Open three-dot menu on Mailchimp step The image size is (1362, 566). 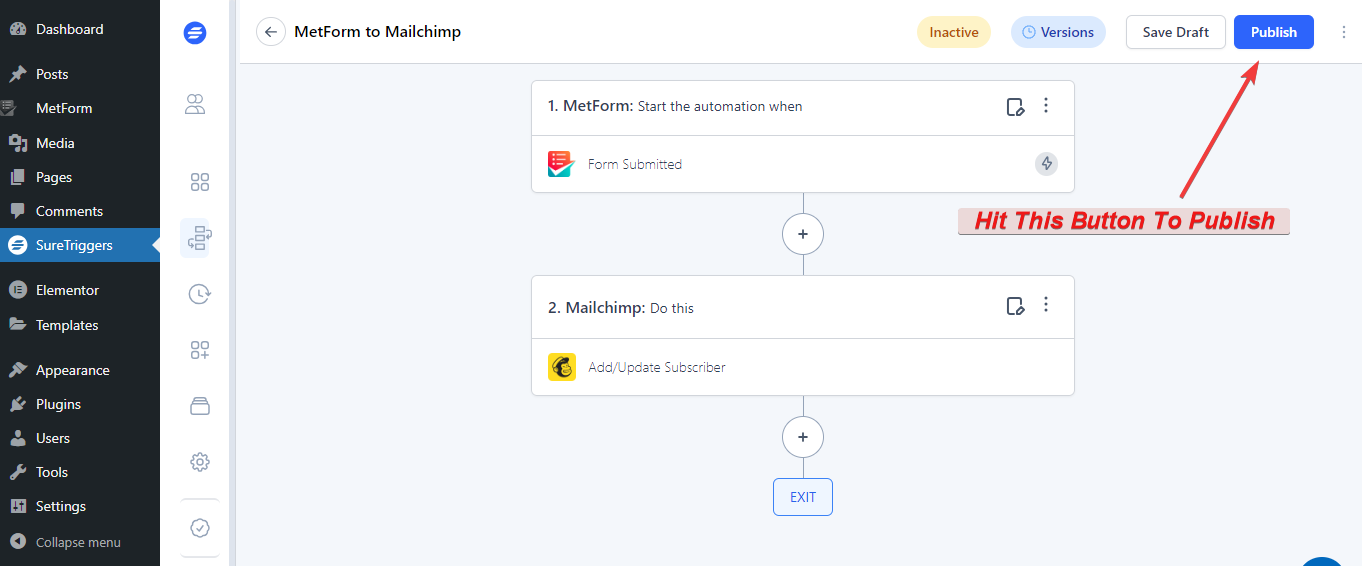1046,304
